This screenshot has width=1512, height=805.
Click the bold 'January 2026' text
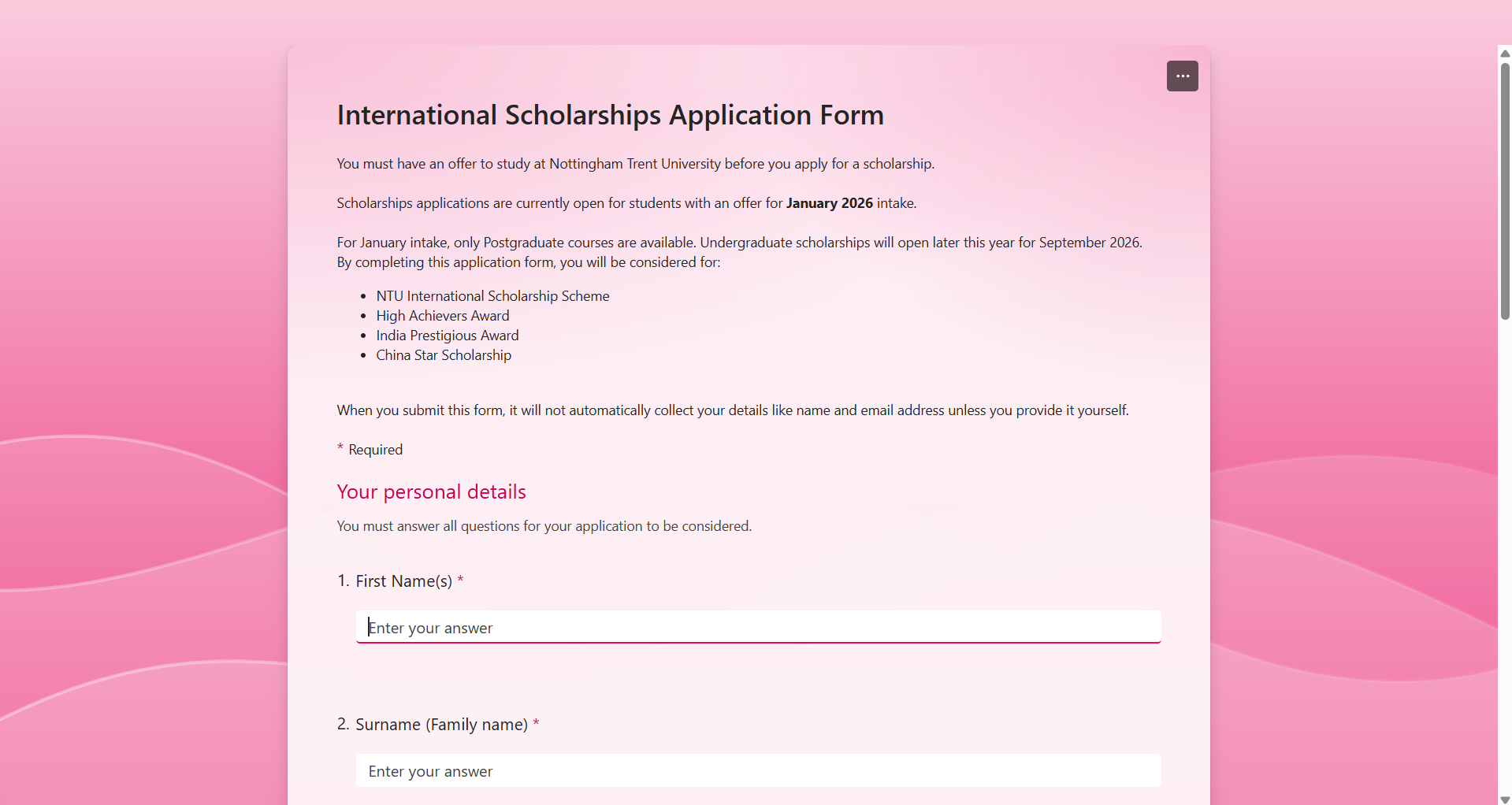829,203
